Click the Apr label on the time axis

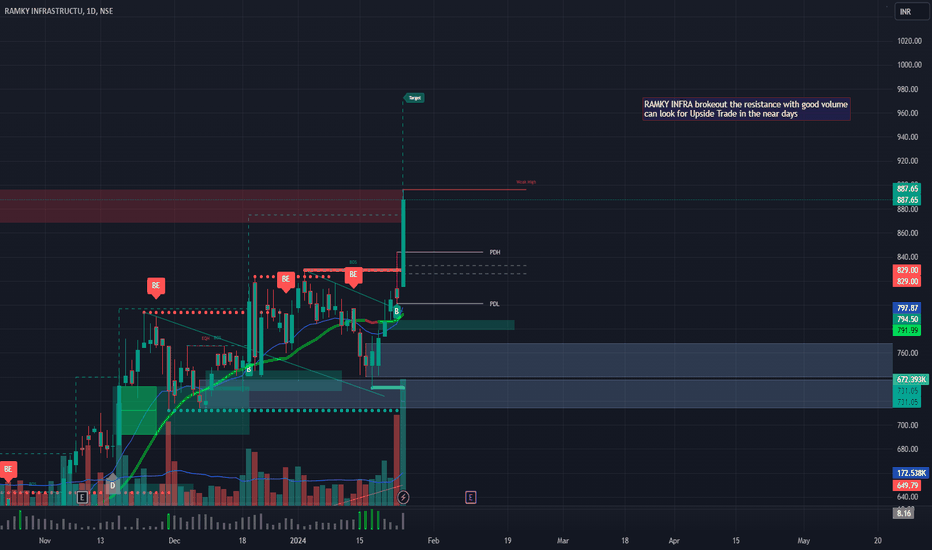tap(674, 540)
